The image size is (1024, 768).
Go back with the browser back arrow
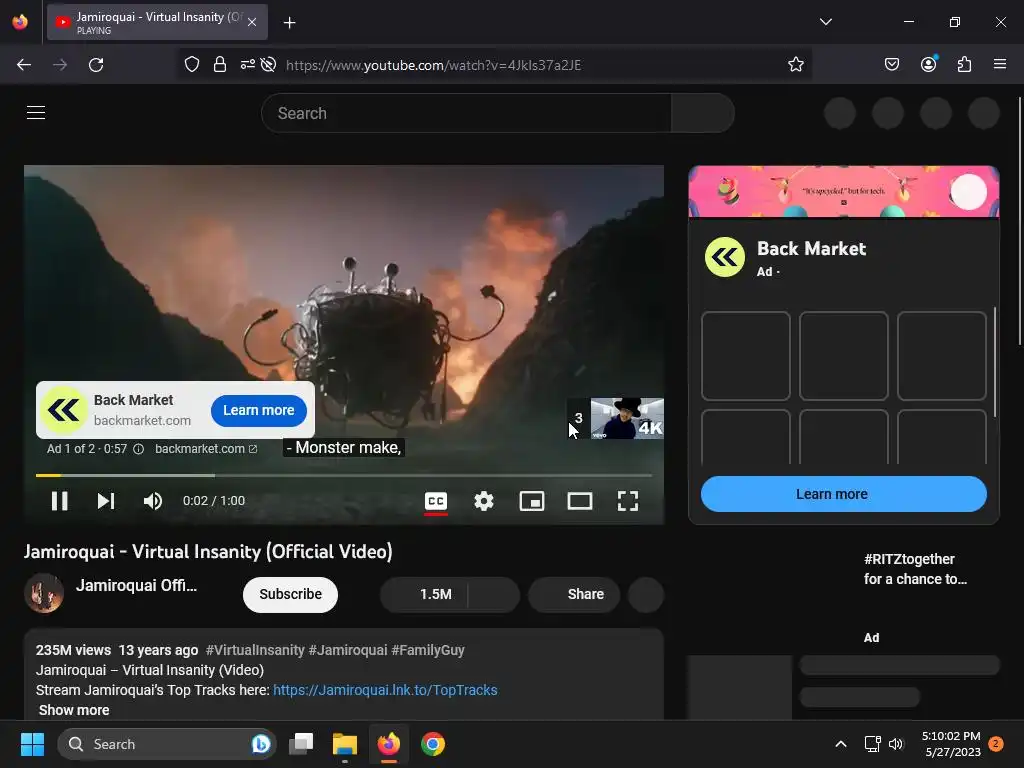point(24,65)
